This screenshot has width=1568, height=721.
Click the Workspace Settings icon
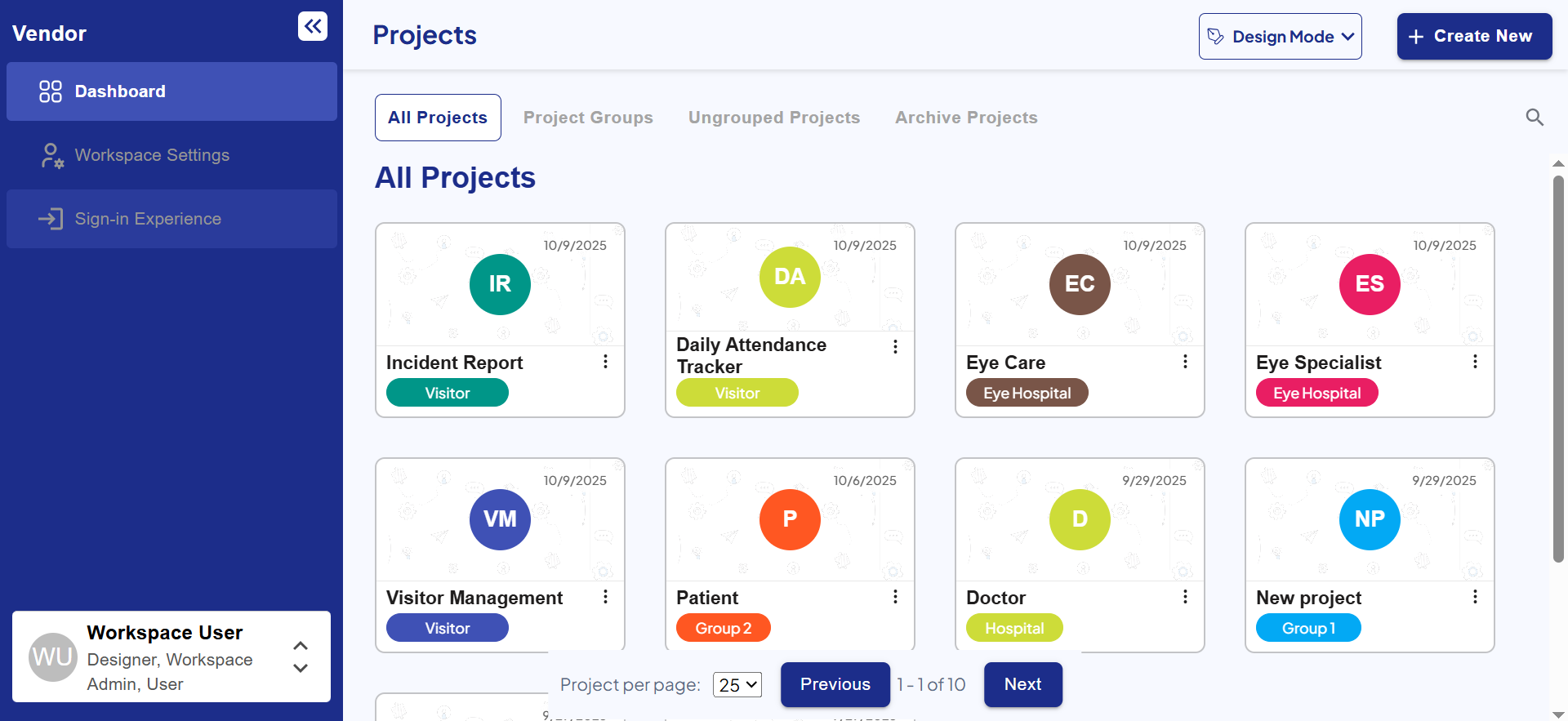pos(51,155)
